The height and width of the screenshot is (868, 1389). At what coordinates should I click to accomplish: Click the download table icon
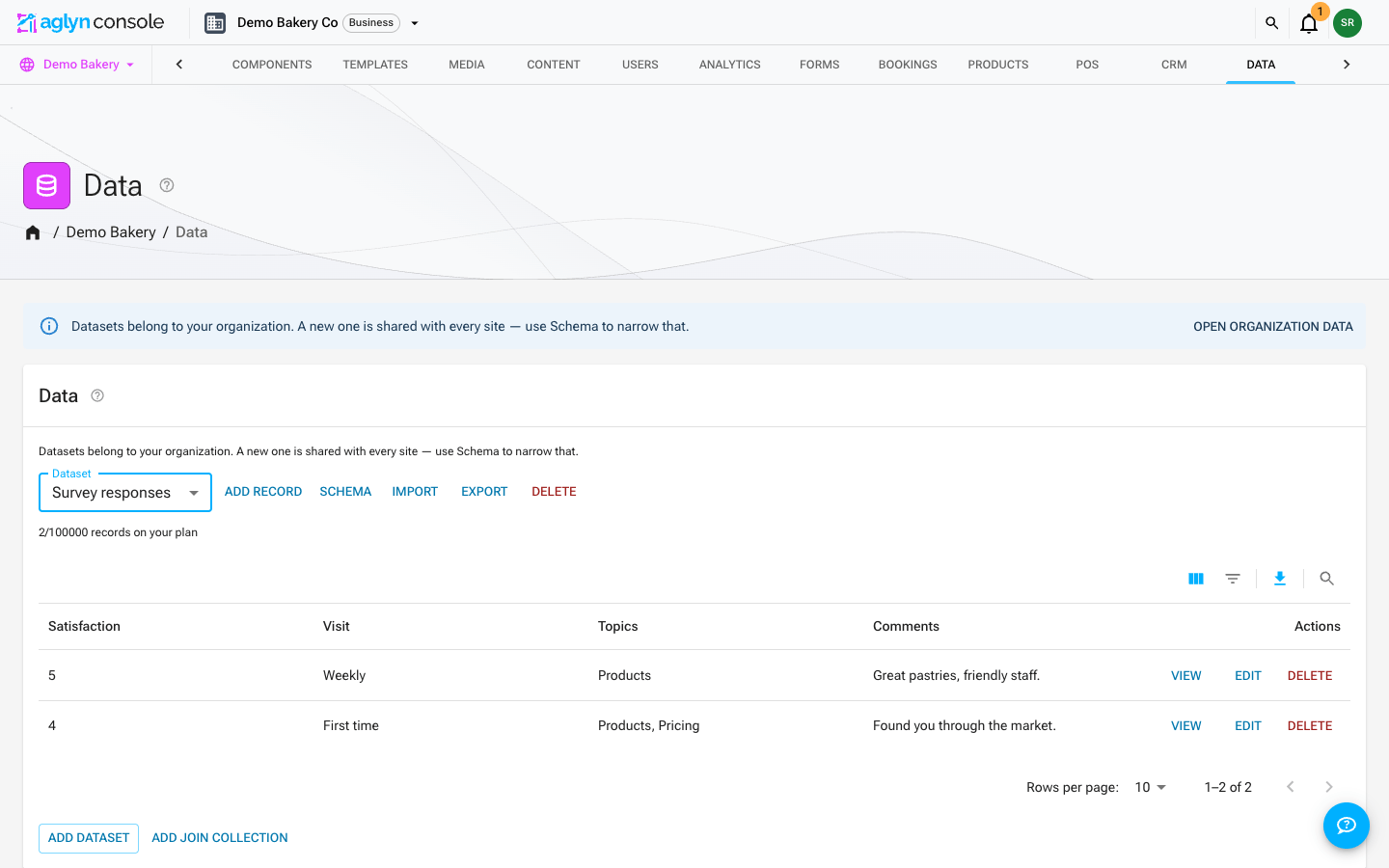click(1280, 579)
